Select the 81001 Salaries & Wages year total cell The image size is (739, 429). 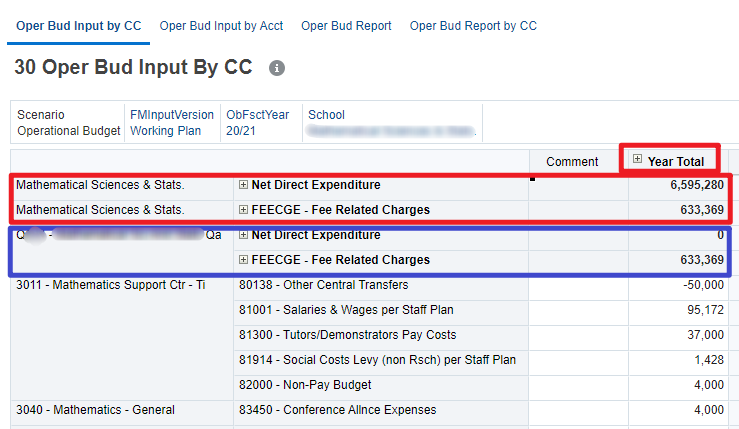pos(678,310)
